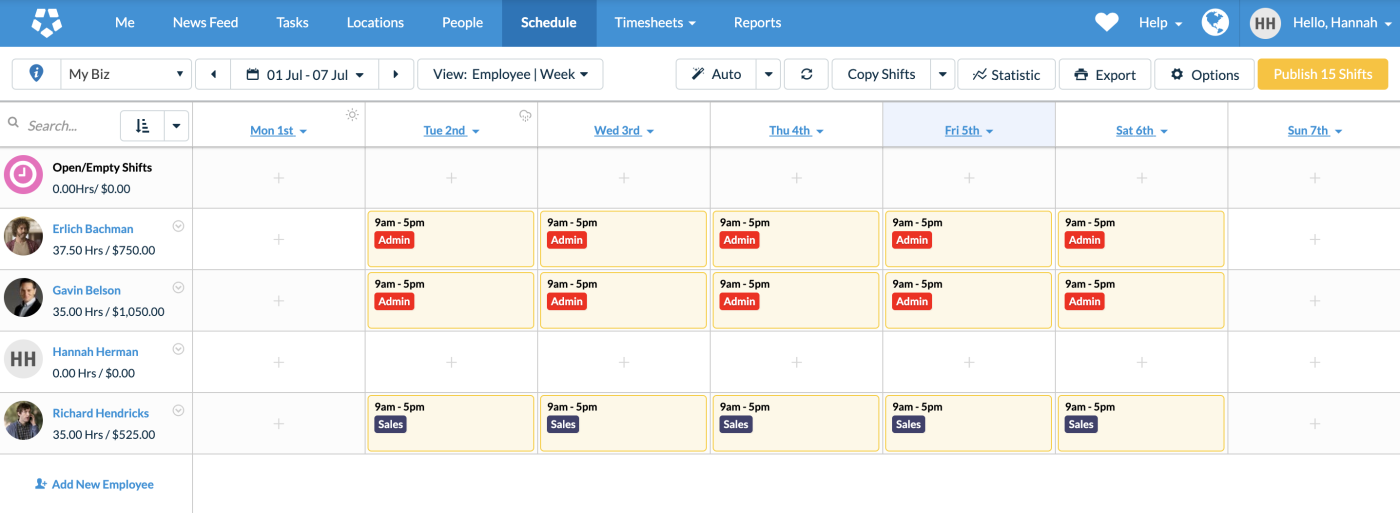Go to next week with right arrow

[x=396, y=74]
